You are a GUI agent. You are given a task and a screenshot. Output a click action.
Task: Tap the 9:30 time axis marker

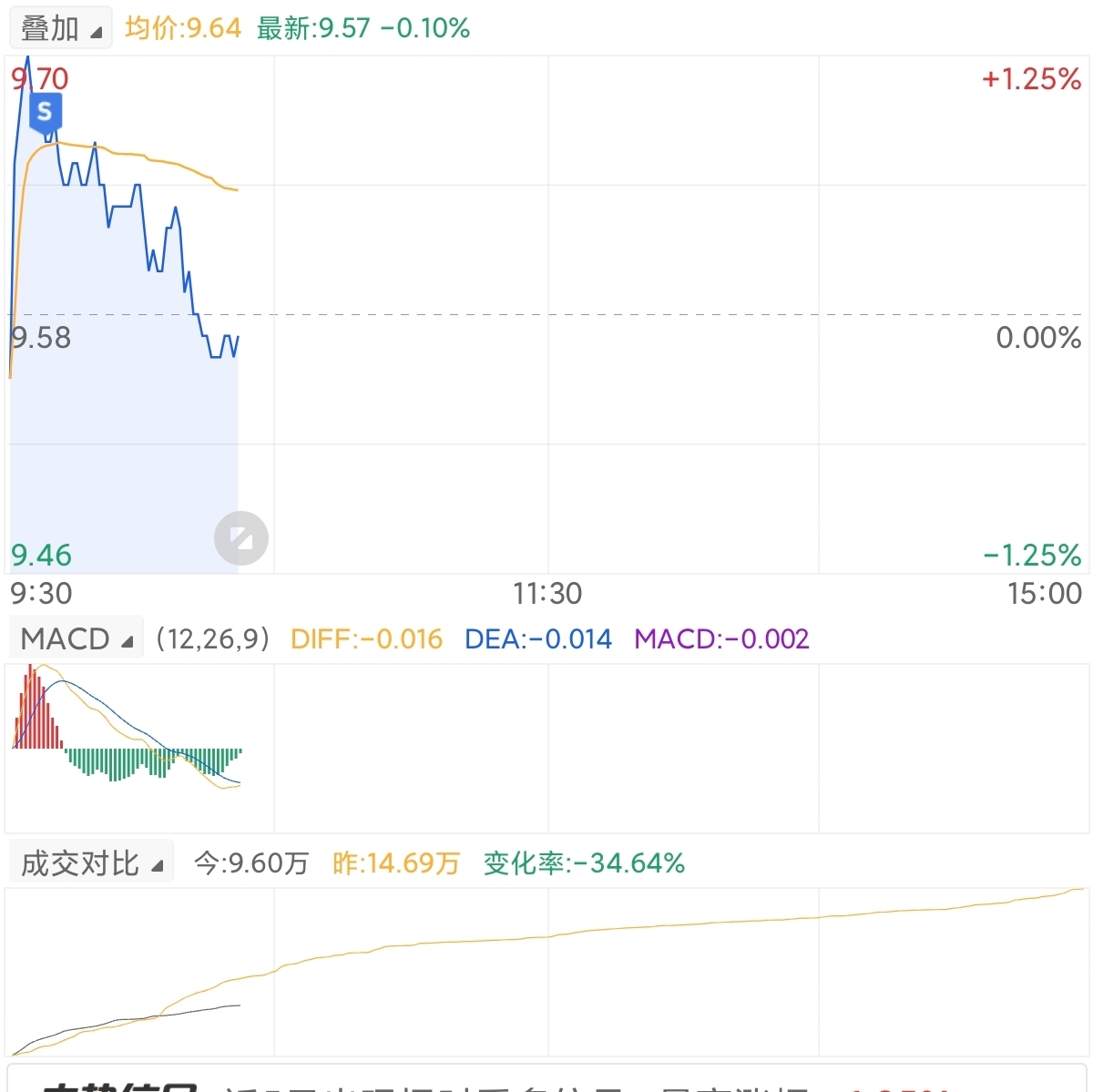tap(41, 594)
